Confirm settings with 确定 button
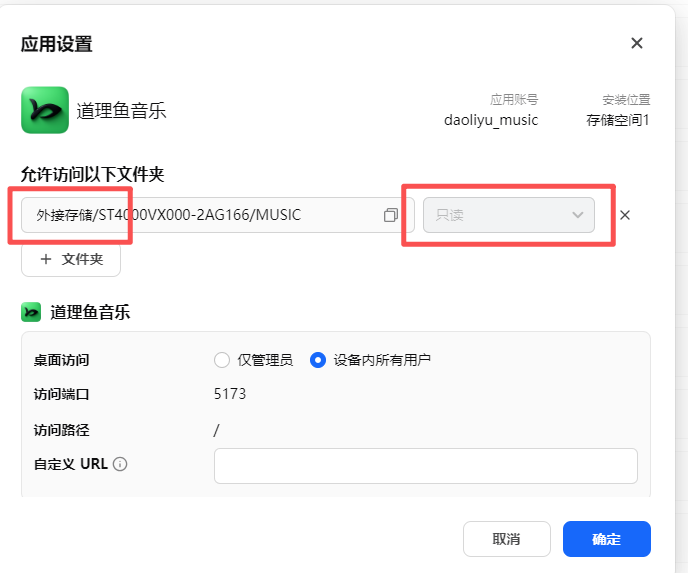This screenshot has width=688, height=573. pyautogui.click(x=607, y=539)
